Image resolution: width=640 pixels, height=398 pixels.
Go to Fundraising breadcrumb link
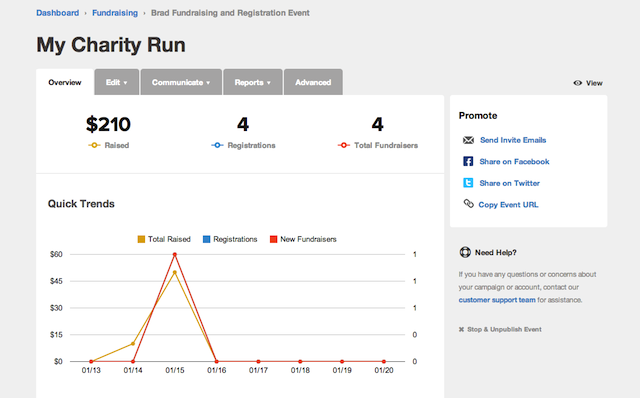tap(115, 13)
